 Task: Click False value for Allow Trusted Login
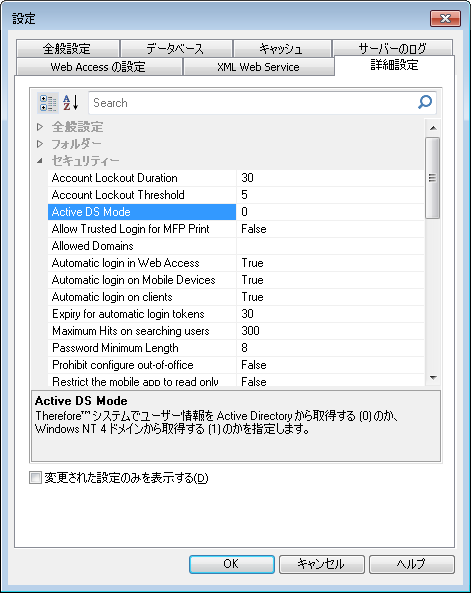(330, 229)
